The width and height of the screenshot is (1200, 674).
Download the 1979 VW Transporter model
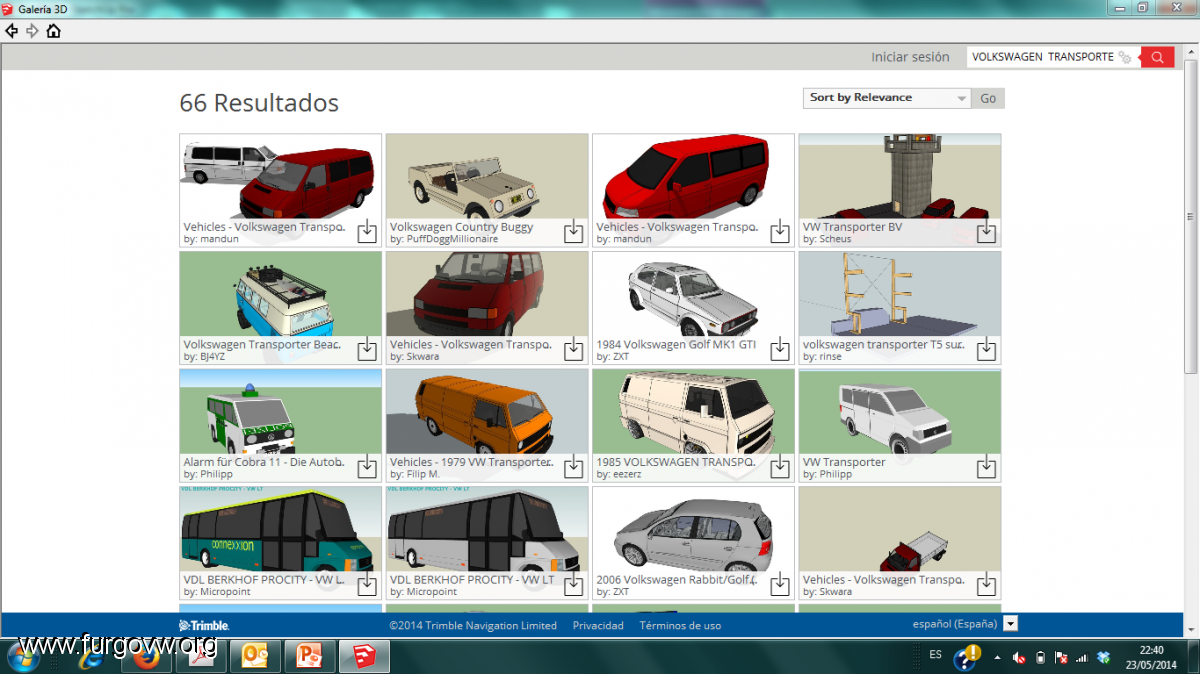pos(573,467)
